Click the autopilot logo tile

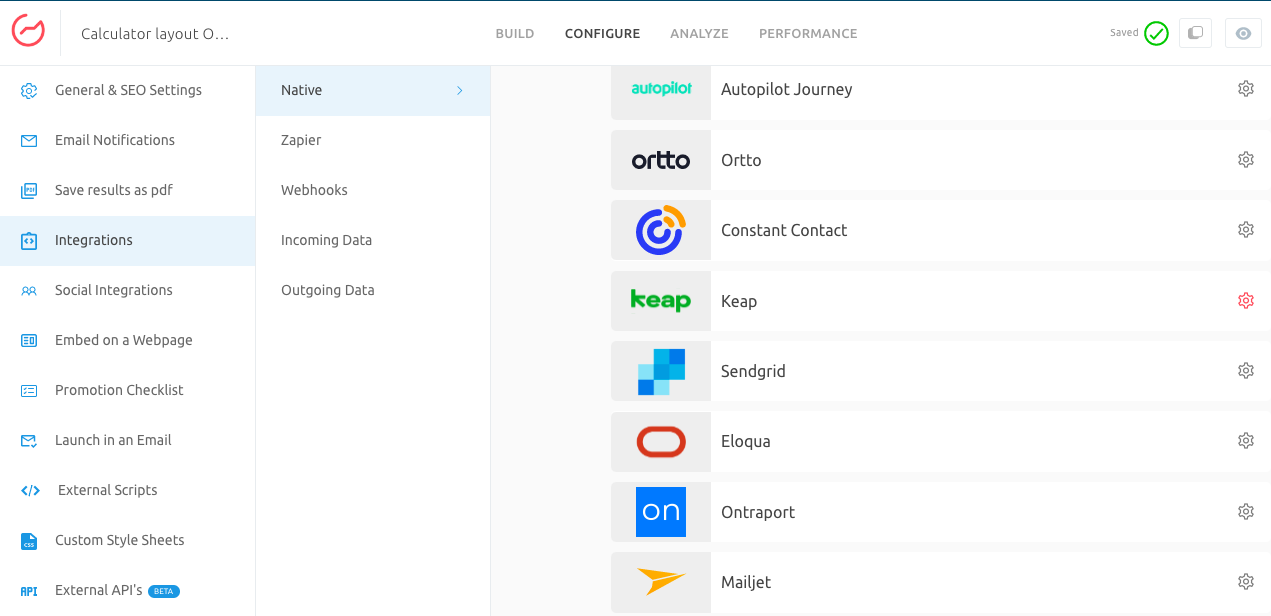coord(661,92)
